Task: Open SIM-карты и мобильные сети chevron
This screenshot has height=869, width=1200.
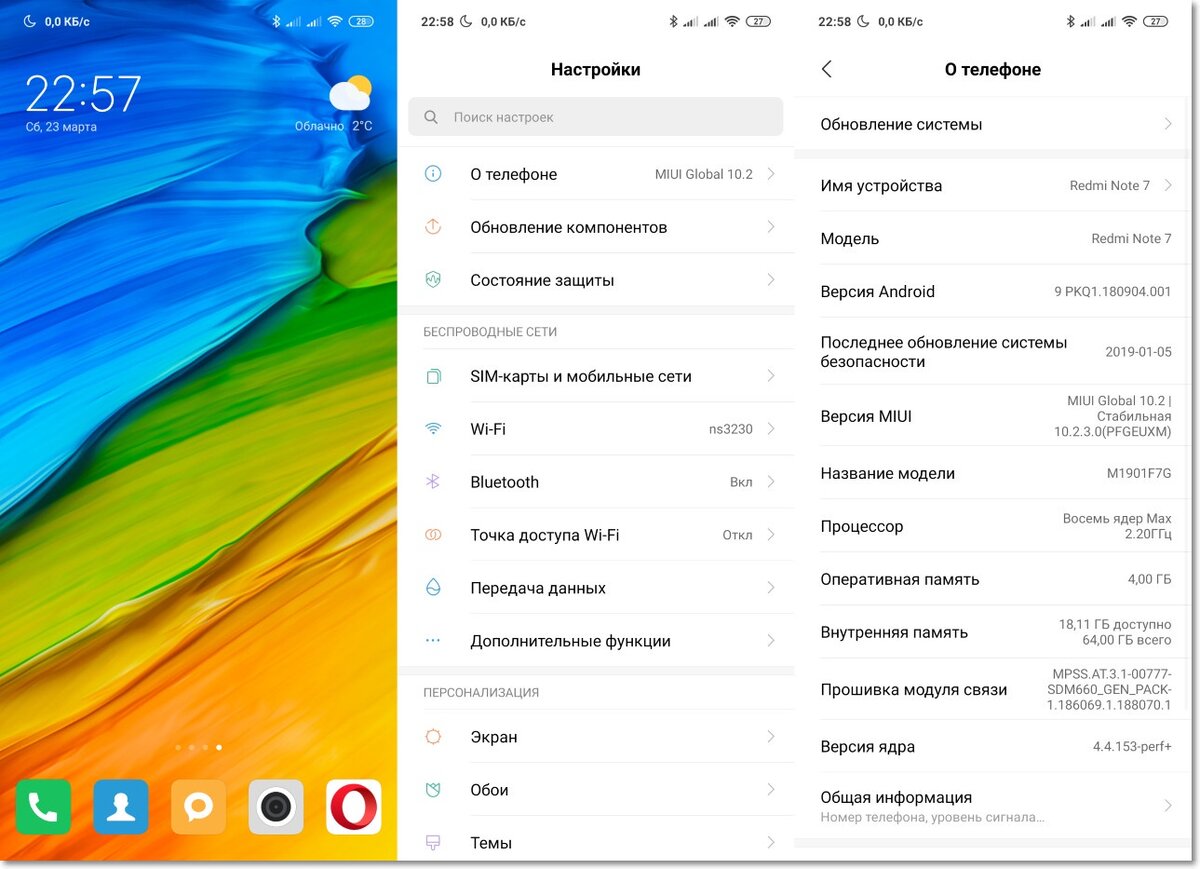Action: tap(771, 376)
